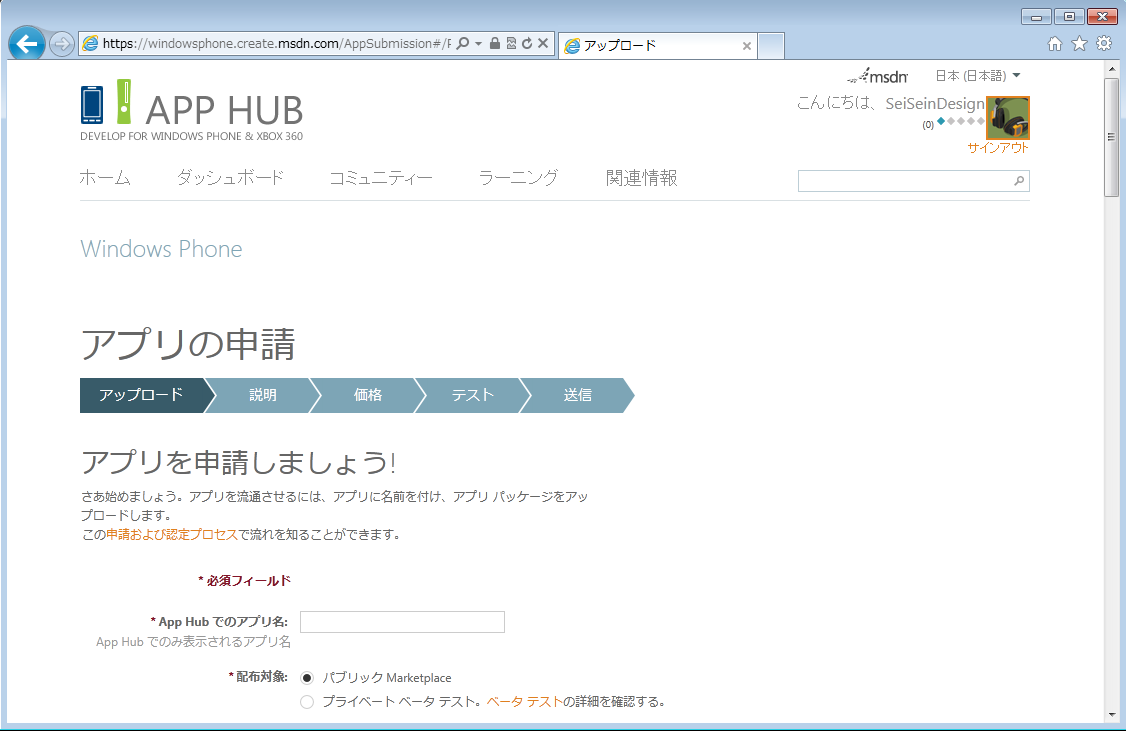1126x731 pixels.
Task: Open the ラーニング menu item
Action: coord(518,177)
